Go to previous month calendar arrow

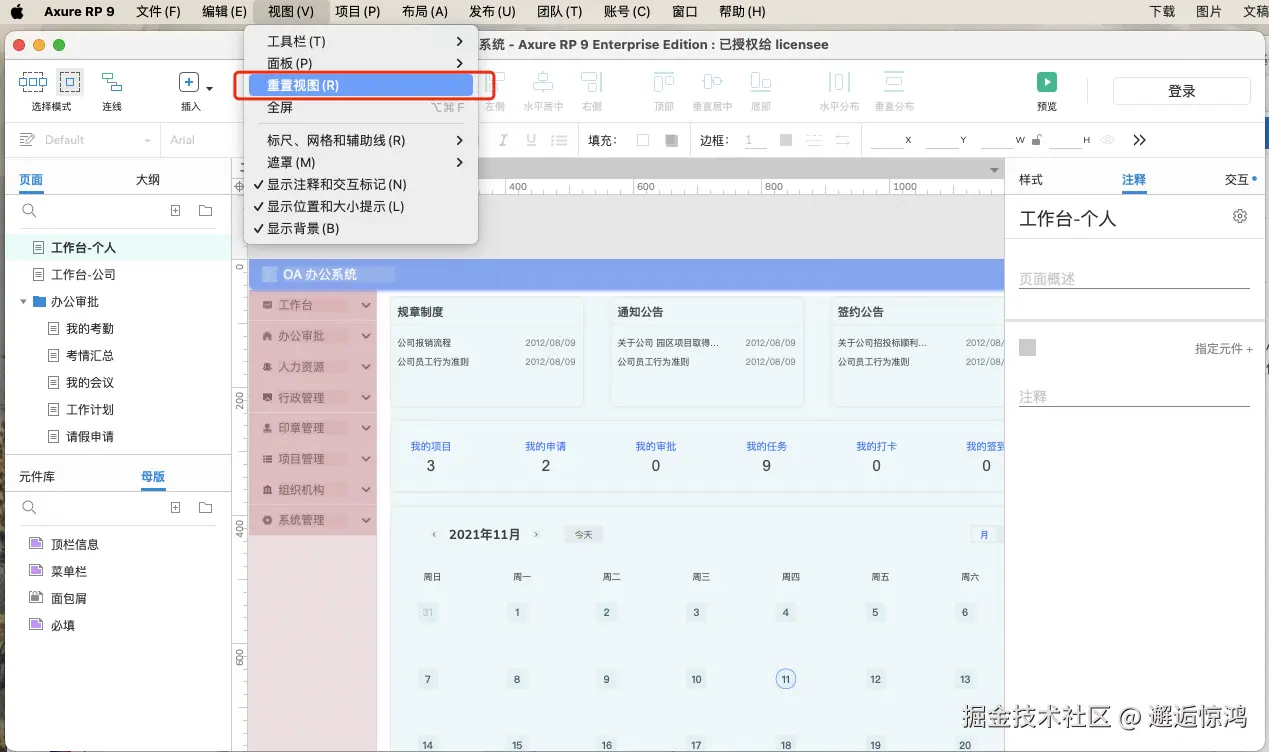pos(434,535)
